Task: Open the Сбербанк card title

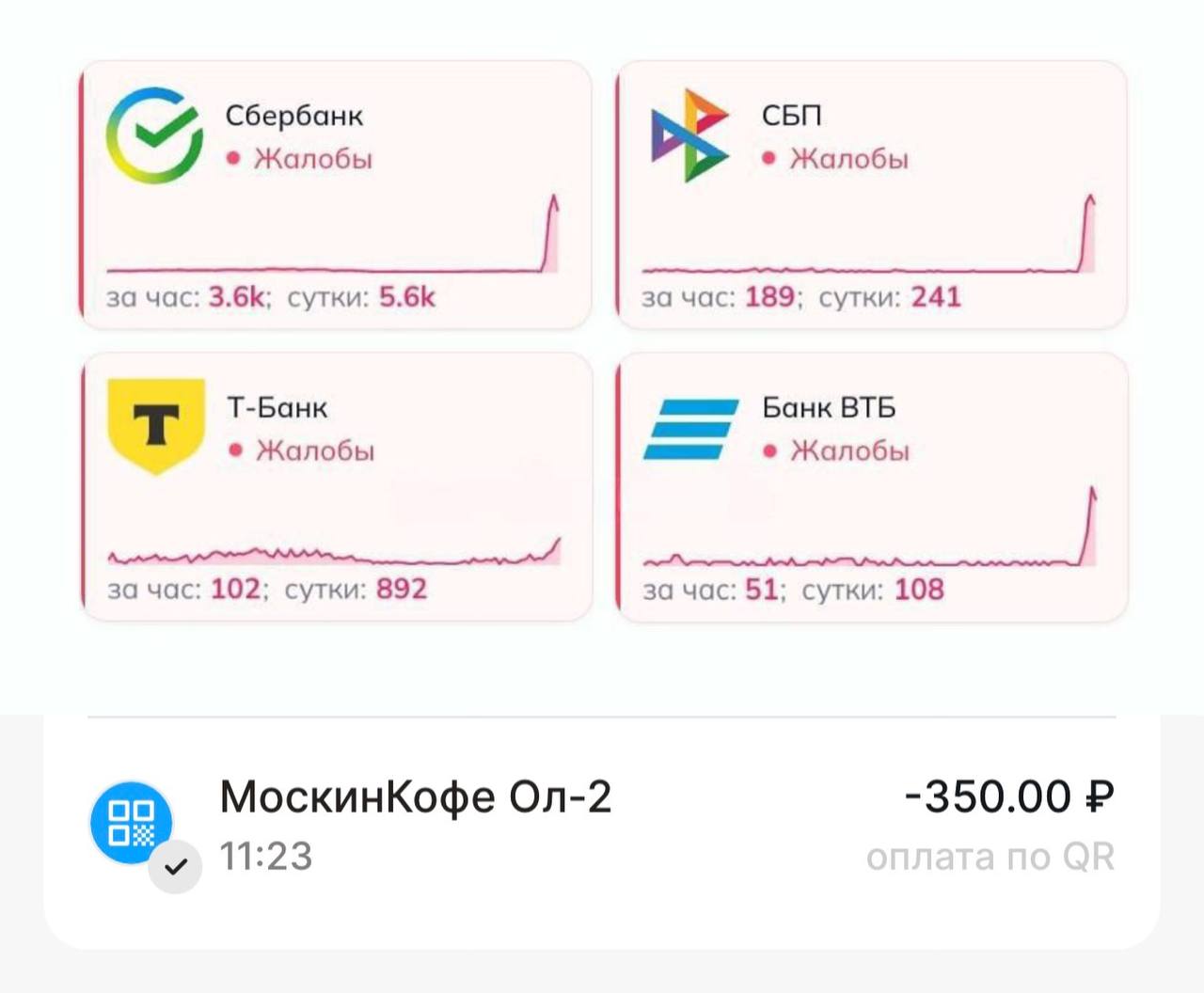Action: (x=293, y=116)
